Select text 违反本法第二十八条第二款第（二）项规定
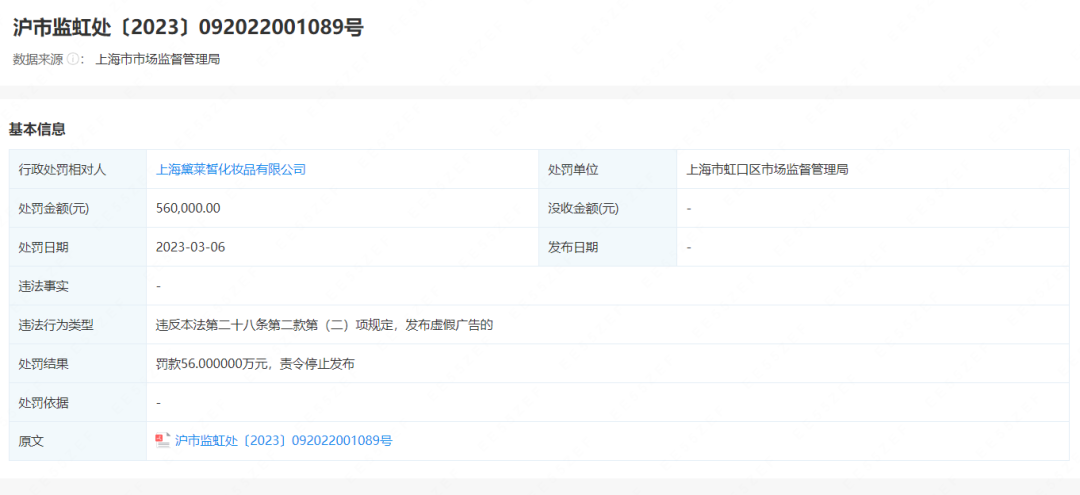This screenshot has height=495, width=1080. [273, 325]
